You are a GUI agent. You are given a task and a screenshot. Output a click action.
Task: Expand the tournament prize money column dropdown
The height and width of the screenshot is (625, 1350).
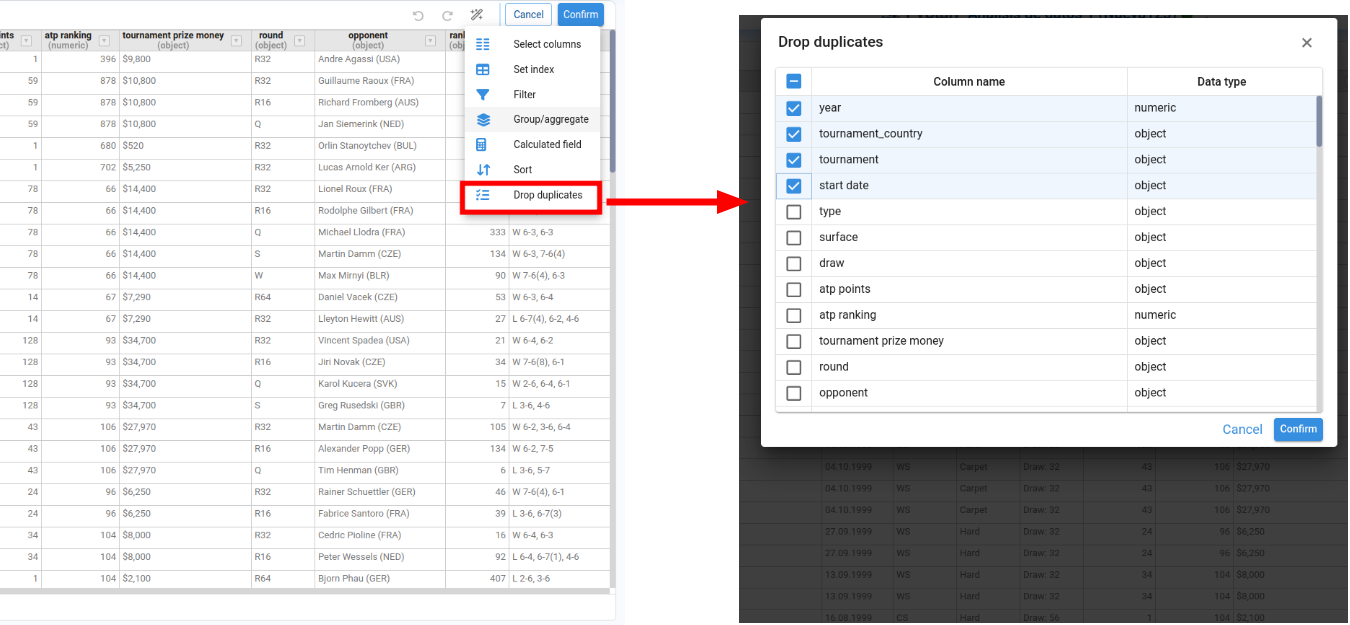coord(236,41)
